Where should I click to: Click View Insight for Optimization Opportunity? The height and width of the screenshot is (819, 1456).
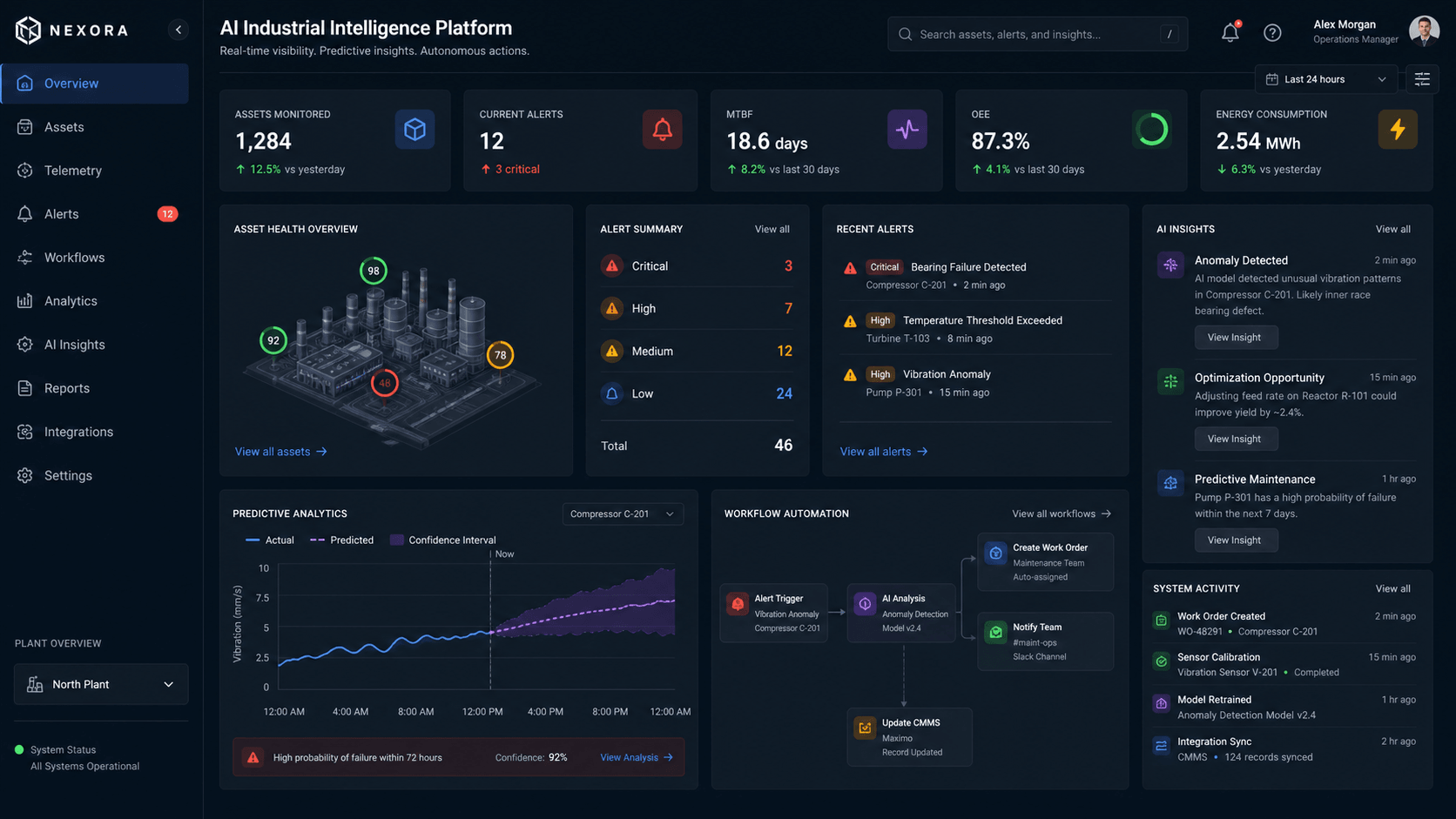click(1236, 439)
